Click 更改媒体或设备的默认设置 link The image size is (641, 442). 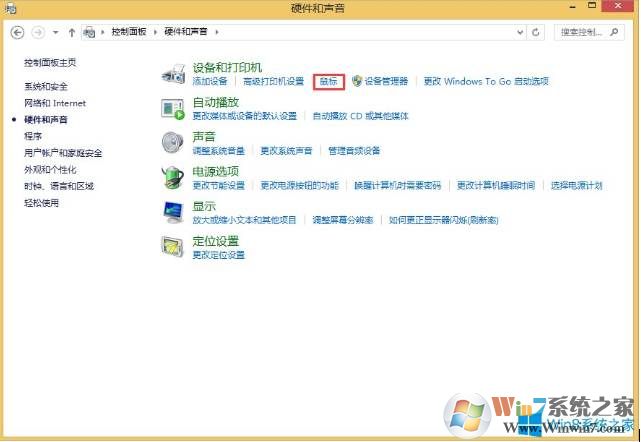click(x=244, y=116)
